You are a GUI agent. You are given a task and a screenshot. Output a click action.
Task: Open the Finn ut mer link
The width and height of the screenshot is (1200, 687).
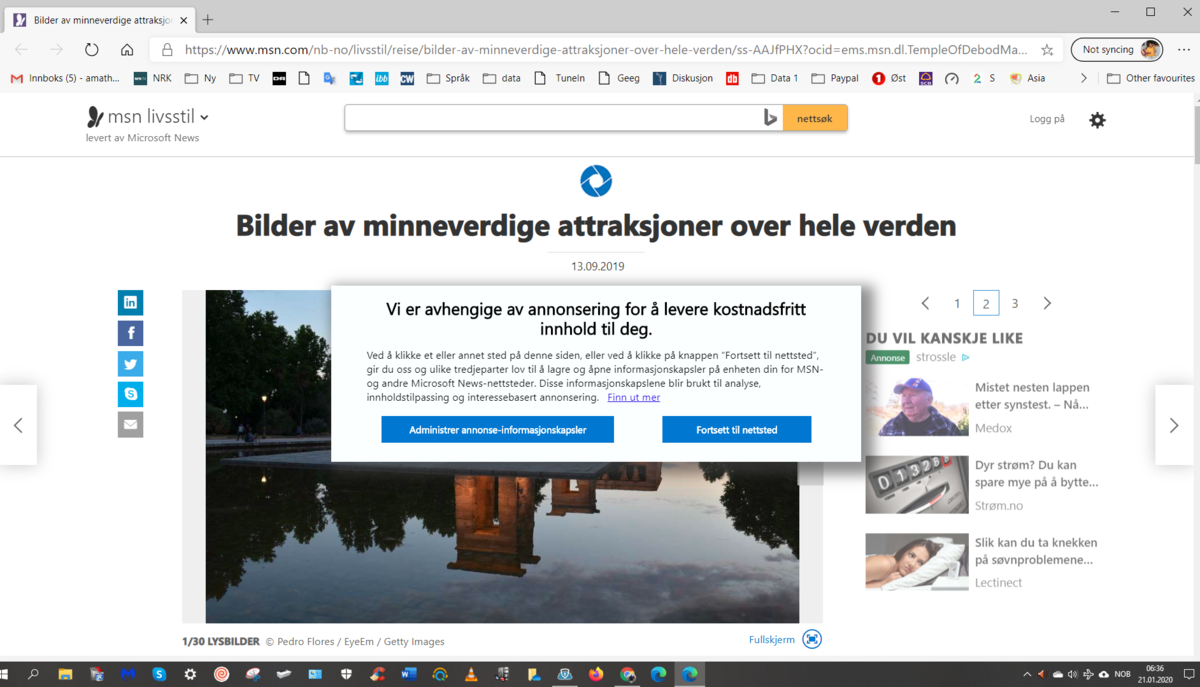point(634,397)
